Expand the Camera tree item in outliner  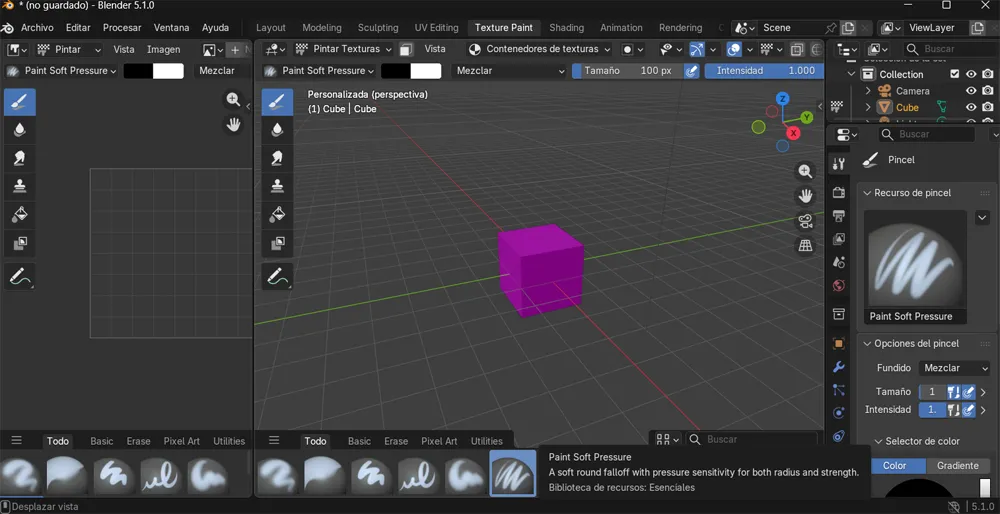point(867,91)
